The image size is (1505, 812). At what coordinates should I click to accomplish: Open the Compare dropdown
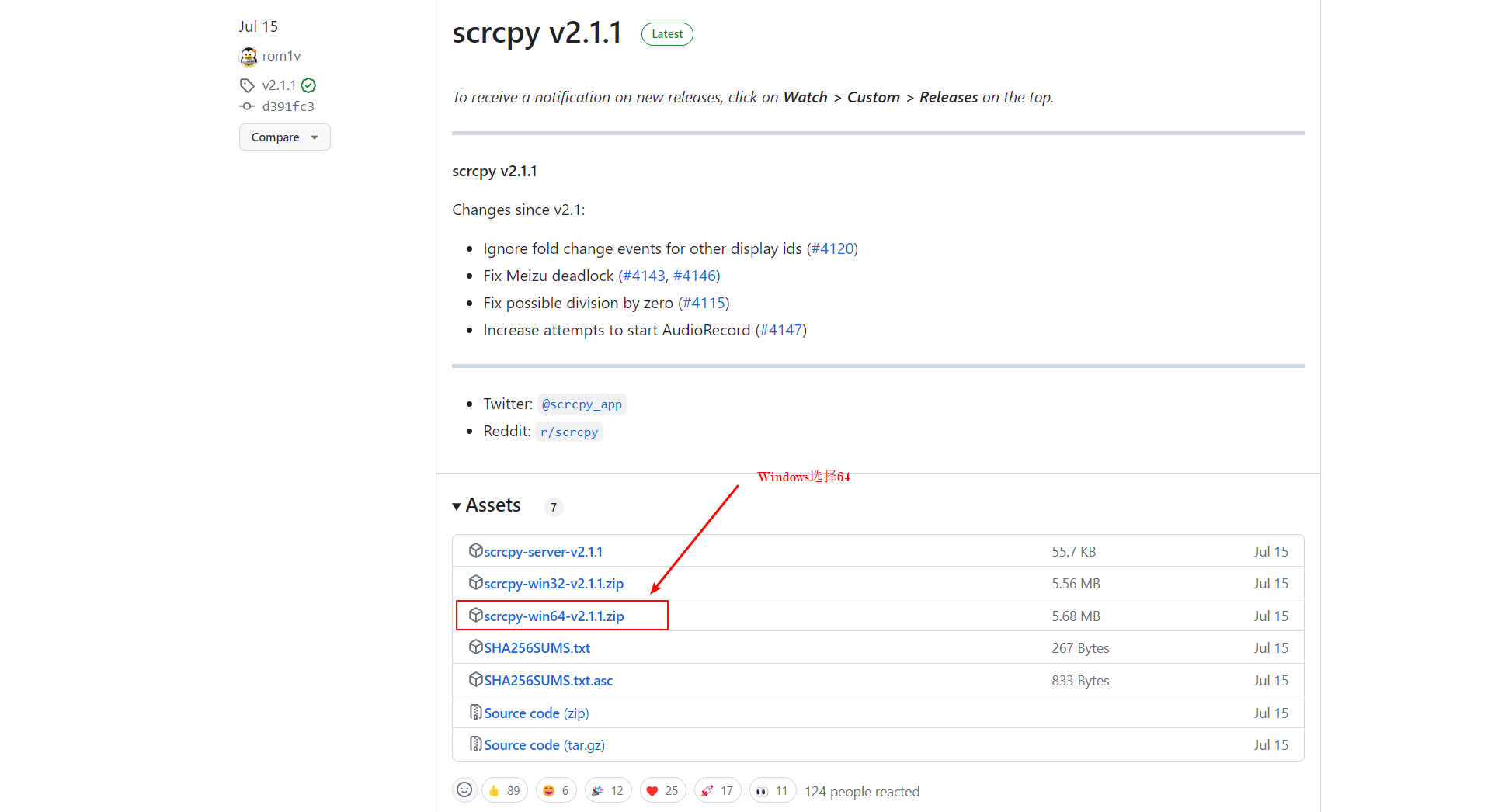(285, 137)
